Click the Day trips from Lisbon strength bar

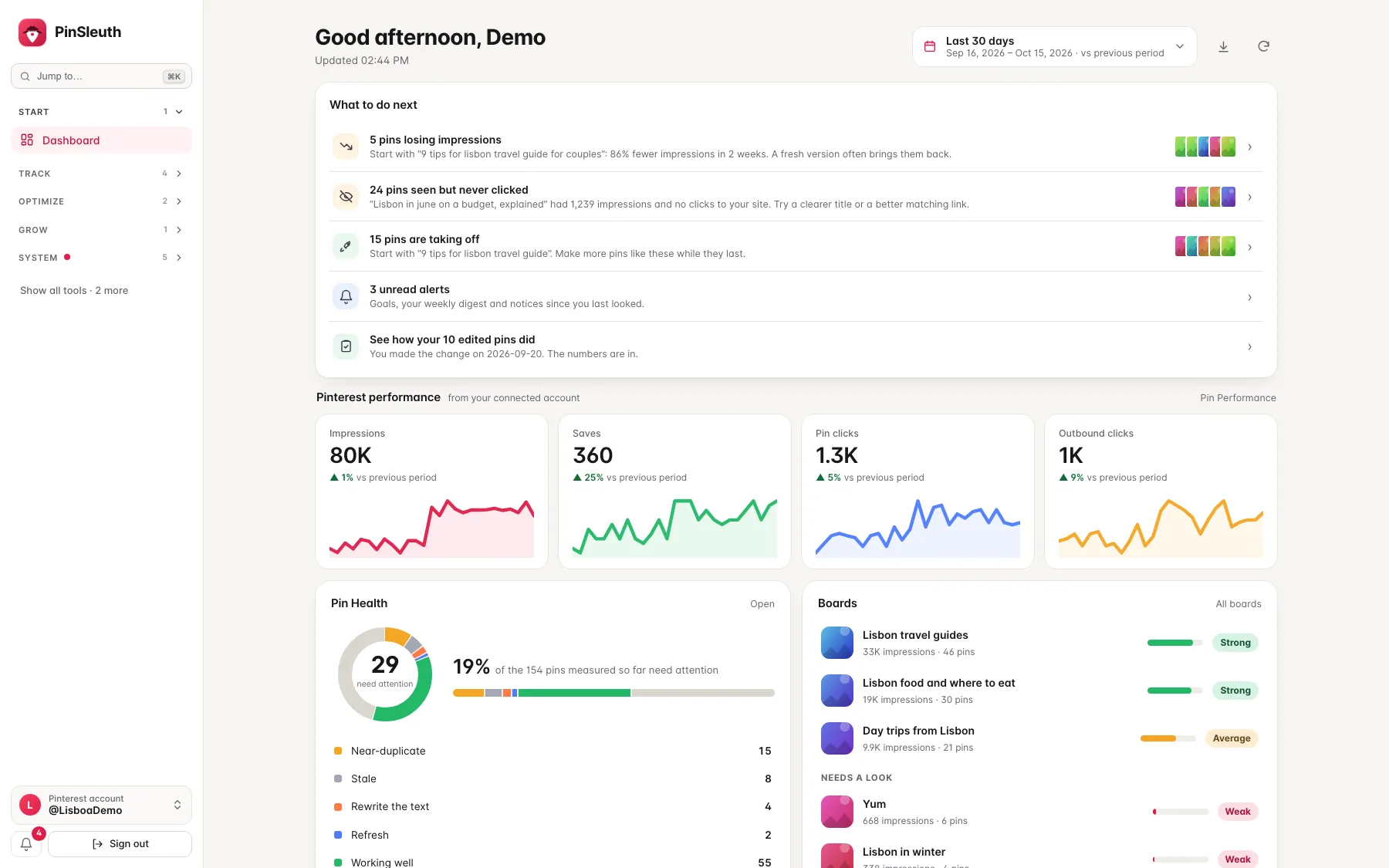pos(1168,738)
